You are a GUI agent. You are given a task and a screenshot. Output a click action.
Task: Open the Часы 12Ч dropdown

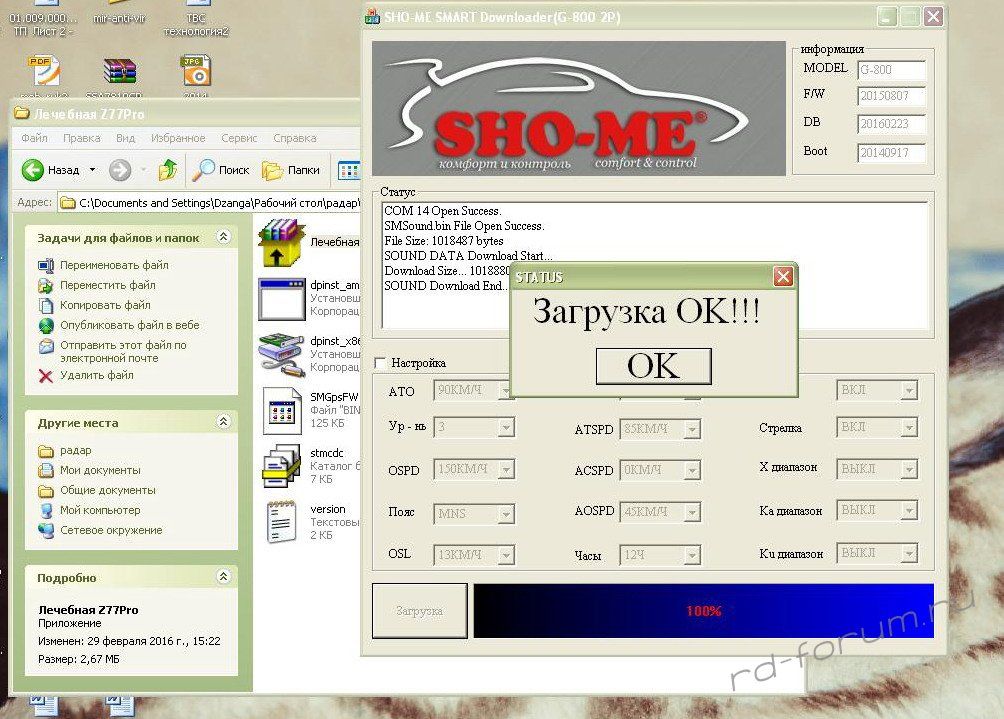(x=692, y=555)
